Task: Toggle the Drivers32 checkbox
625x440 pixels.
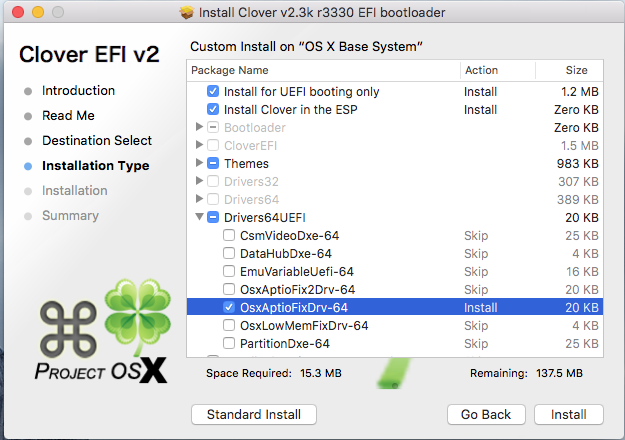Action: click(x=213, y=181)
